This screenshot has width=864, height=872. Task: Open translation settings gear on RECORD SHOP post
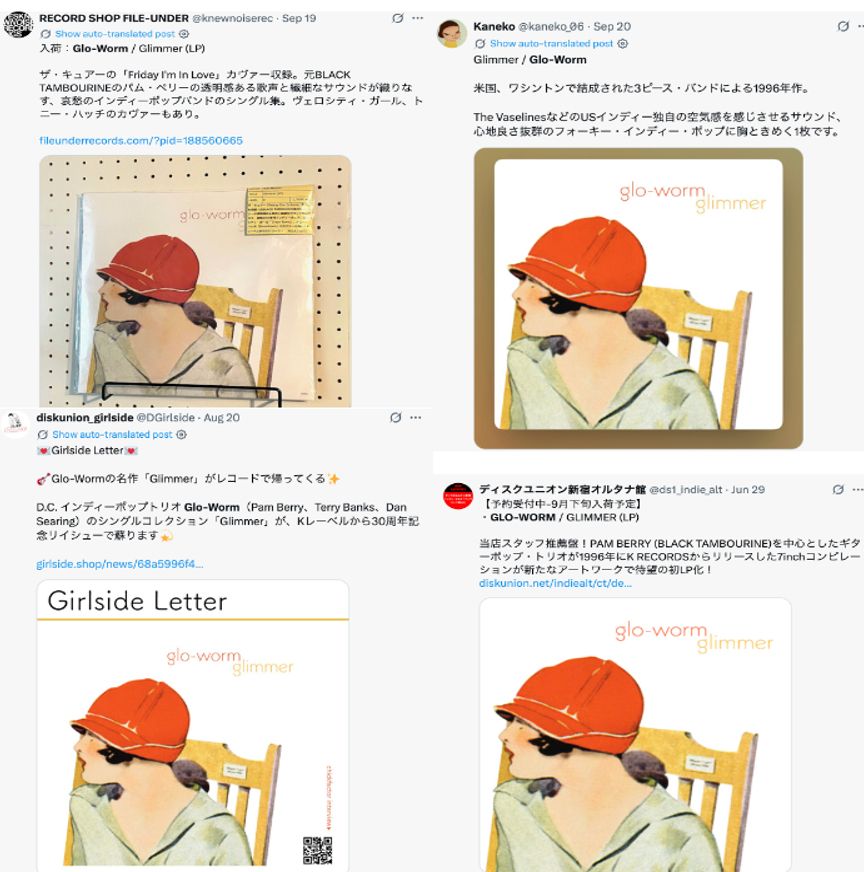click(184, 34)
